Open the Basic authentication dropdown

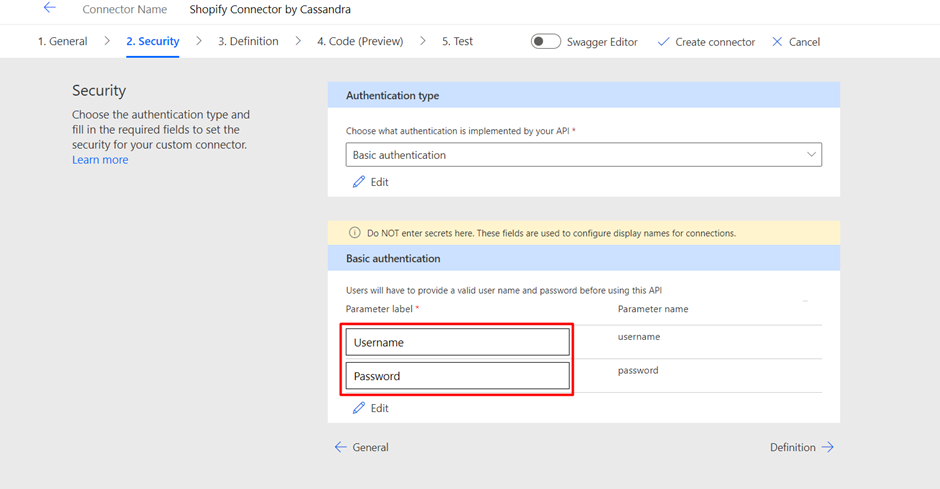point(583,155)
